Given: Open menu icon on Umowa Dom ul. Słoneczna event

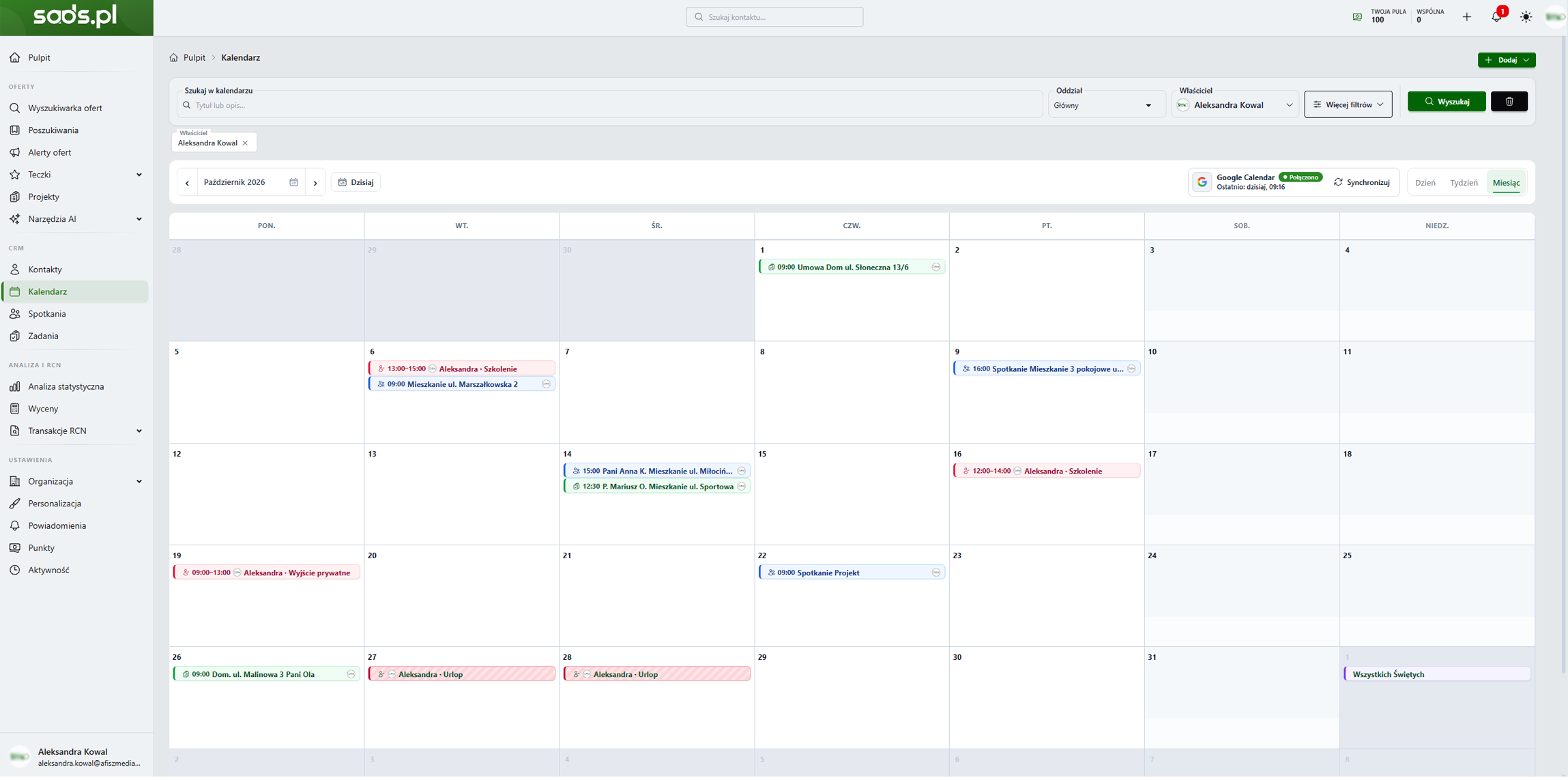Looking at the screenshot, I should [x=936, y=268].
